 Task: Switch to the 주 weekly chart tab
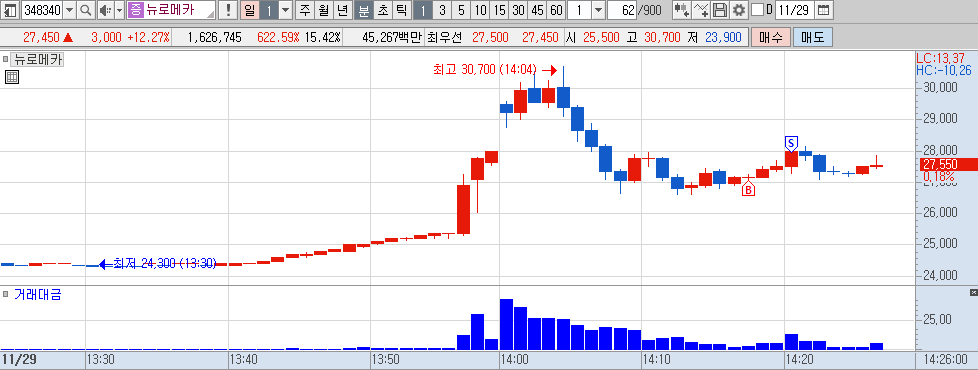[x=304, y=10]
